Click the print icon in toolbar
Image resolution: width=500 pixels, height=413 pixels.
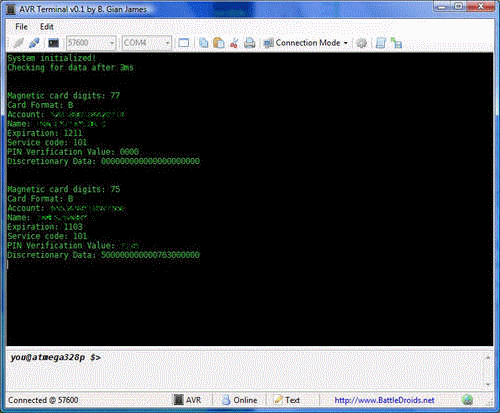pyautogui.click(x=249, y=43)
